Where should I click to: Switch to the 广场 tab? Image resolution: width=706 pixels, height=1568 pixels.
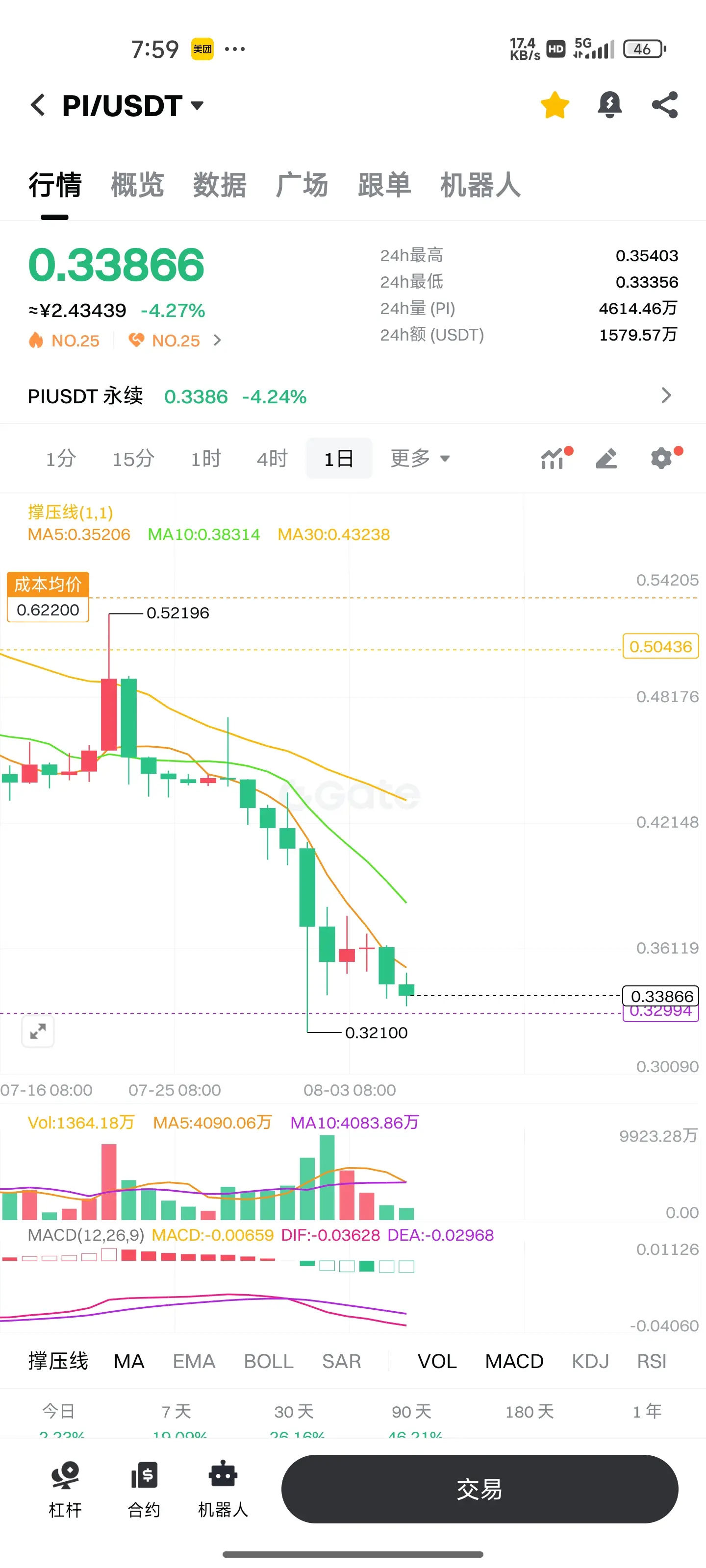tap(302, 185)
